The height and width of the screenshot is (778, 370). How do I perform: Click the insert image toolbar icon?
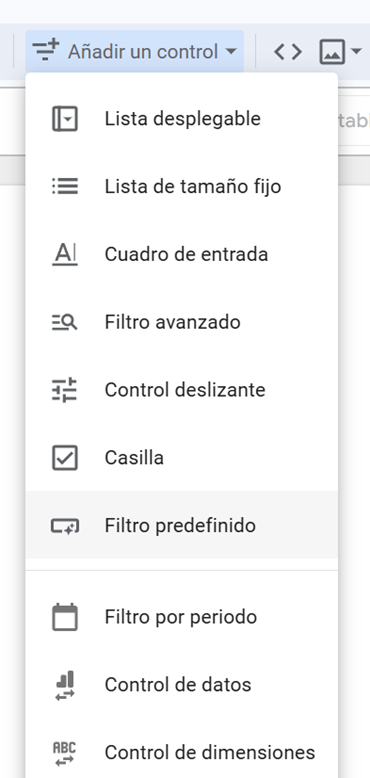click(x=332, y=52)
